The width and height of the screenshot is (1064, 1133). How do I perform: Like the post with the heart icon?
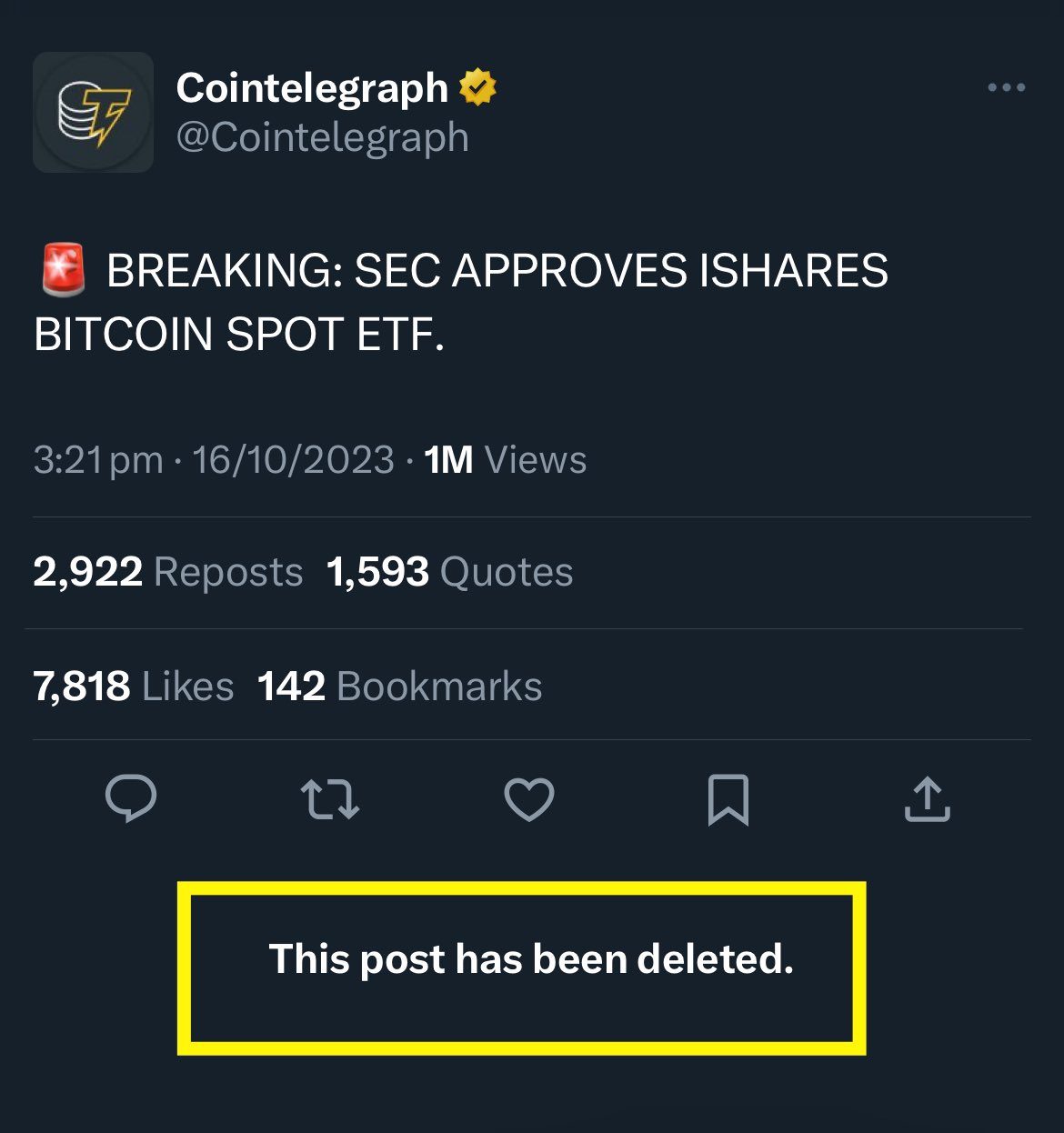(x=528, y=799)
